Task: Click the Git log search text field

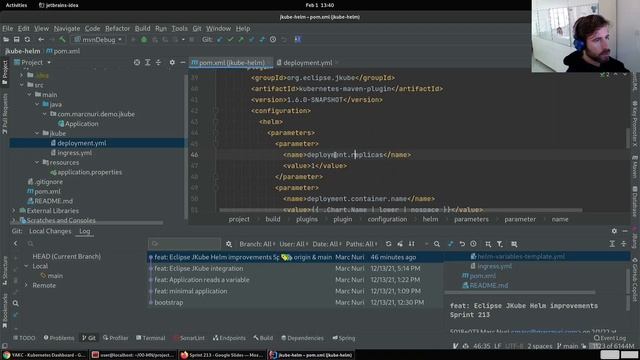Action: point(184,244)
